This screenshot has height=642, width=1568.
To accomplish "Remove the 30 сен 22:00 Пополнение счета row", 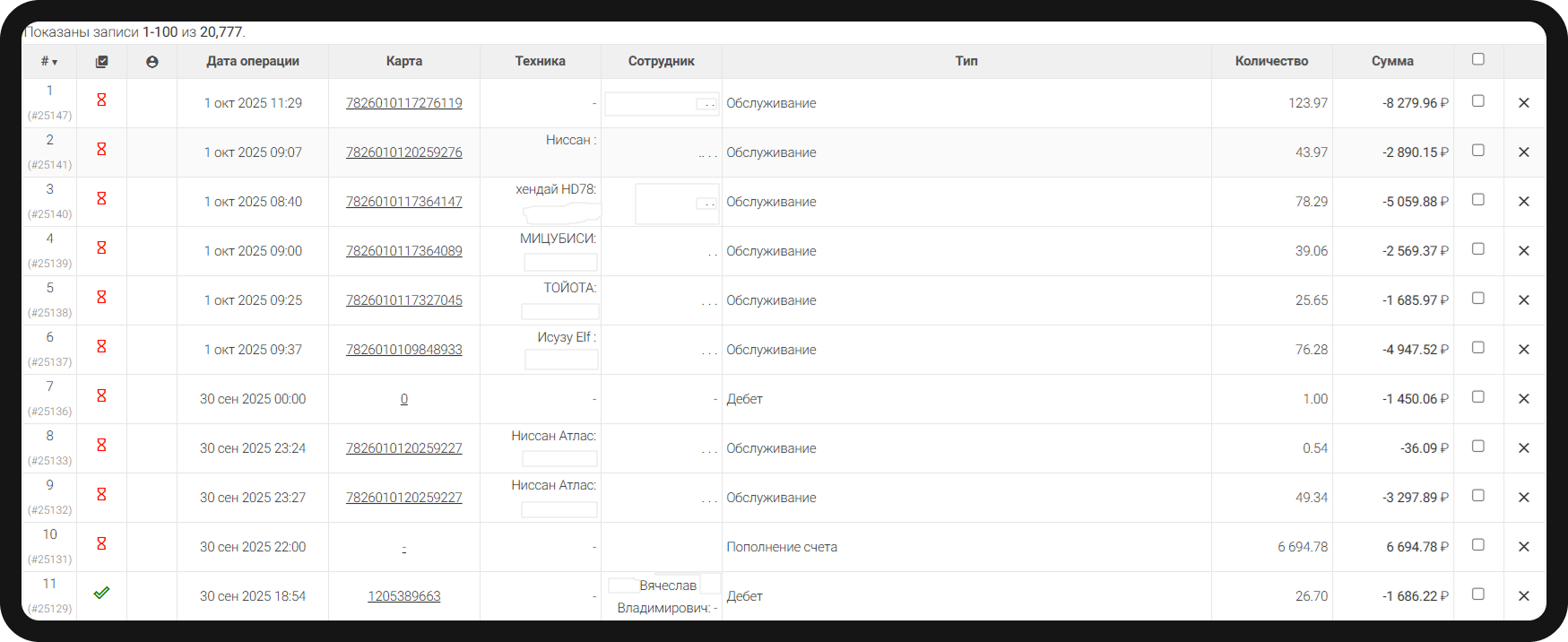I will click(x=1523, y=547).
